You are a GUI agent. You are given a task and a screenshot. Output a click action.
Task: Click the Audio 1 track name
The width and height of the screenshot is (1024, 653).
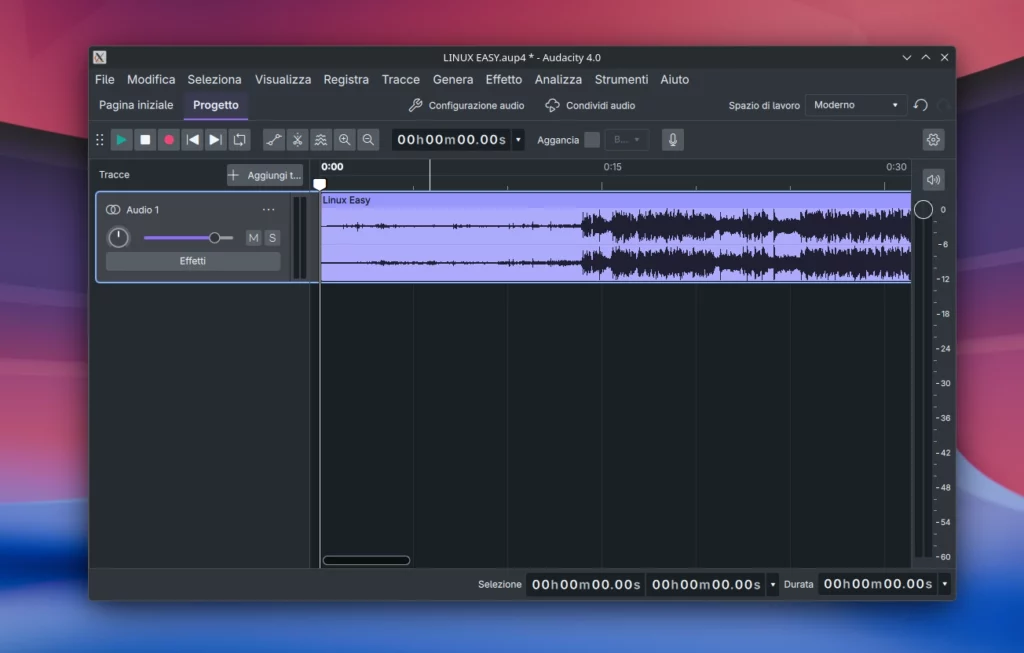[142, 210]
